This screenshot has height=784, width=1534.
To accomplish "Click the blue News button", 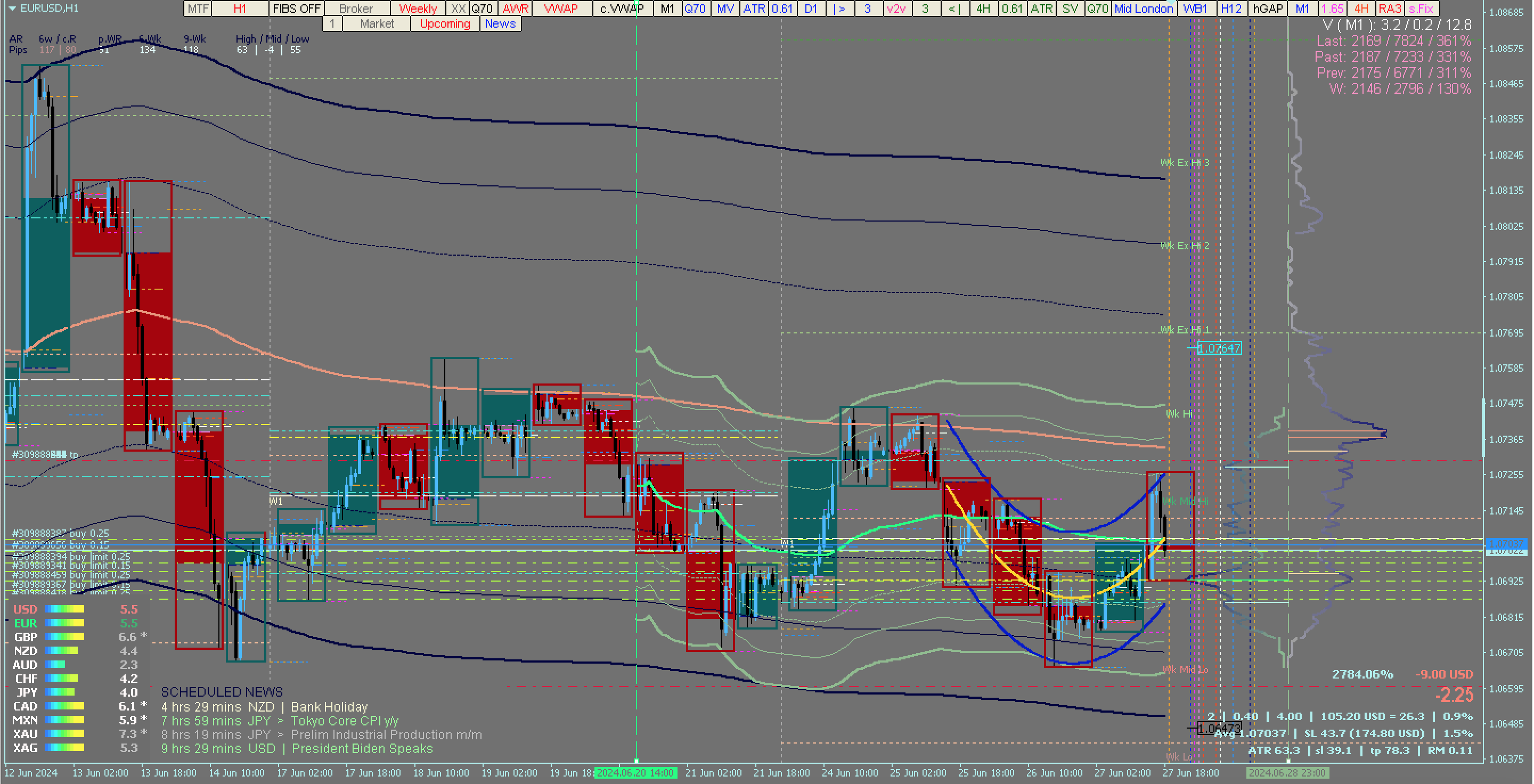I will pyautogui.click(x=500, y=24).
